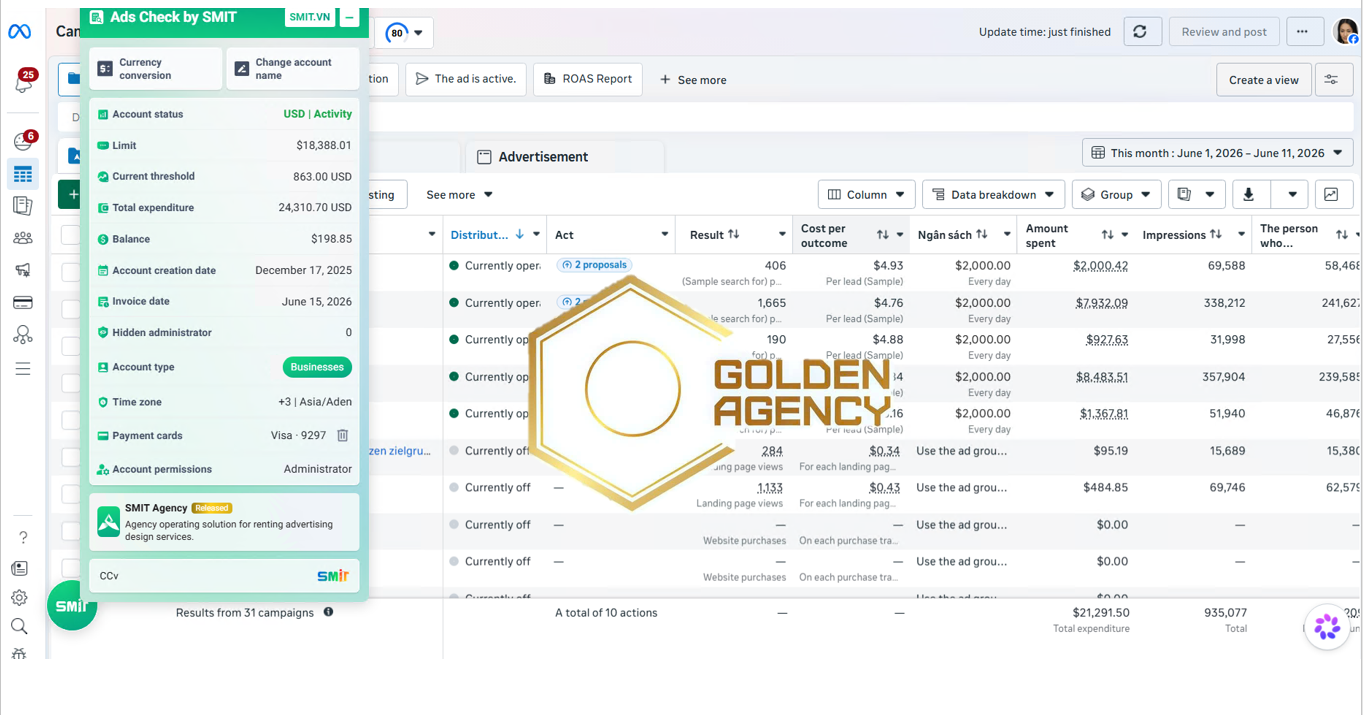Image resolution: width=1363 pixels, height=715 pixels.
Task: Open the ROAS Report tab
Action: coord(587,79)
